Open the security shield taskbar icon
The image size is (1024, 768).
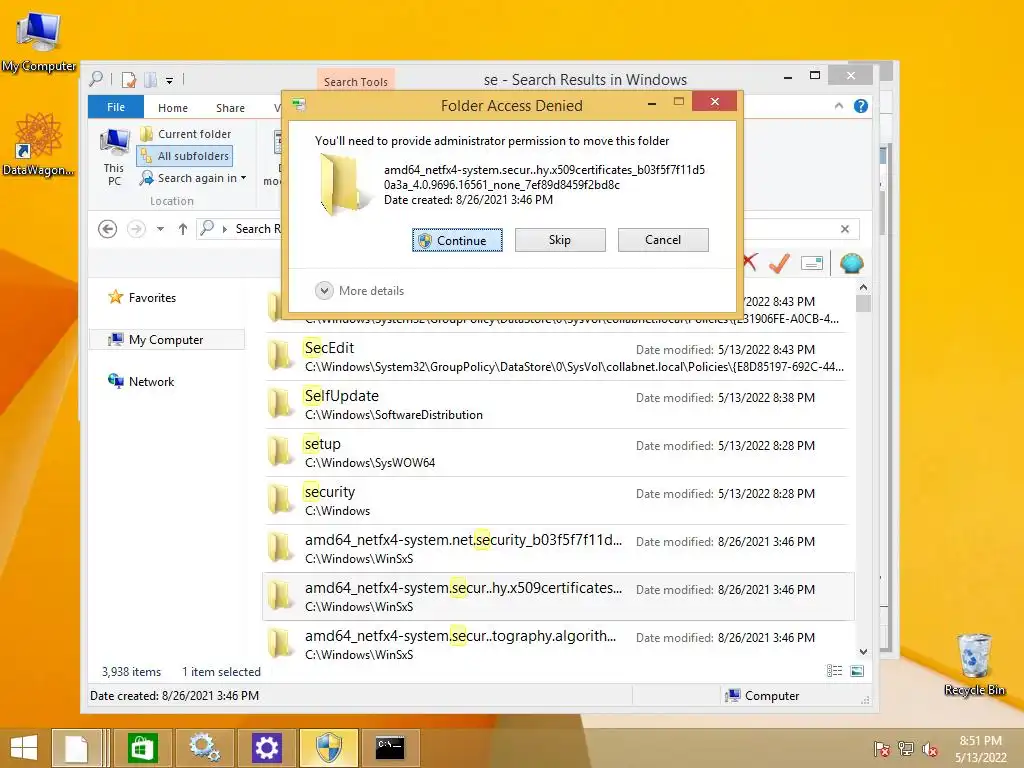328,748
